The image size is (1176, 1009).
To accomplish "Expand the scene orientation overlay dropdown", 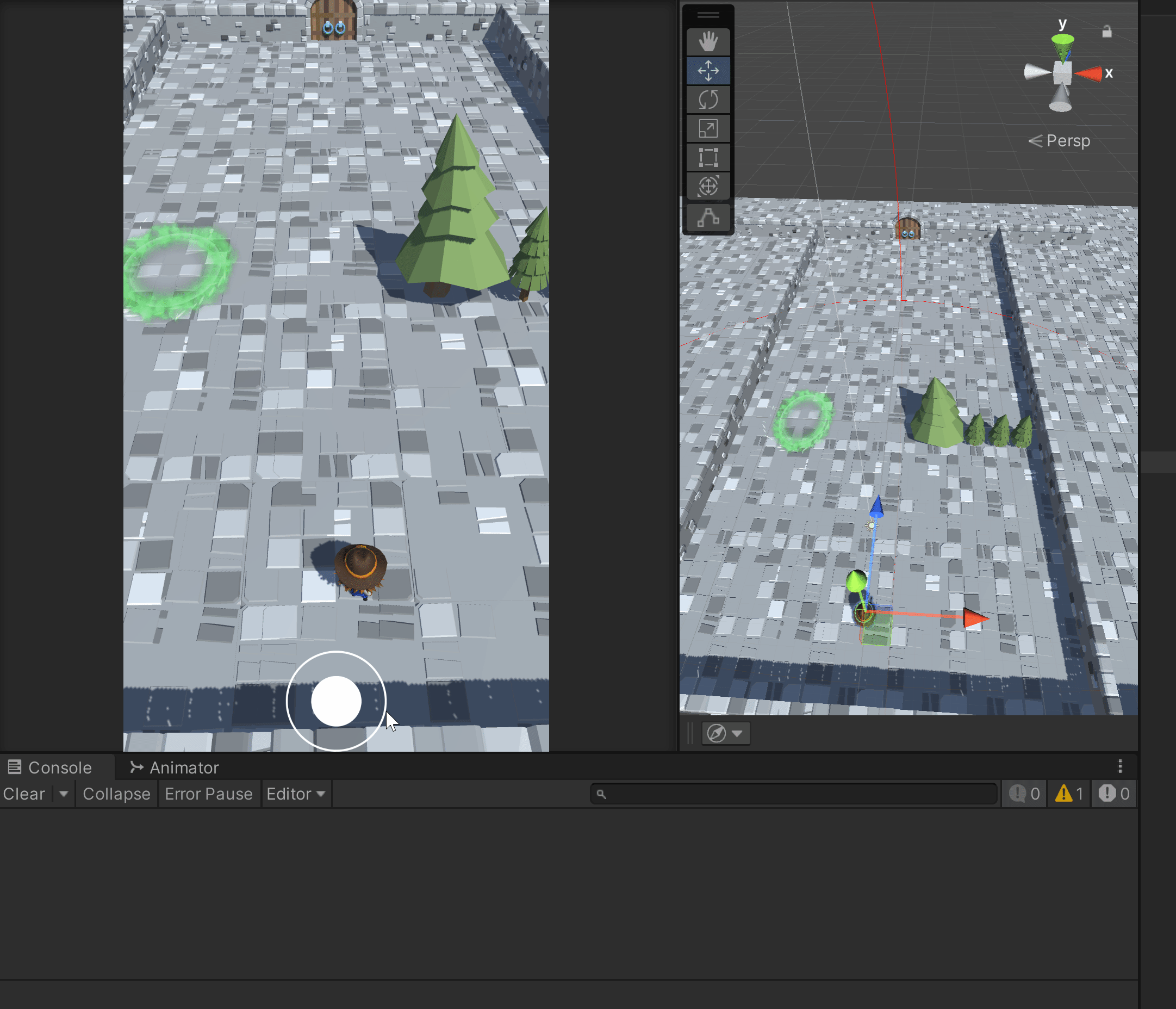I will 737,734.
